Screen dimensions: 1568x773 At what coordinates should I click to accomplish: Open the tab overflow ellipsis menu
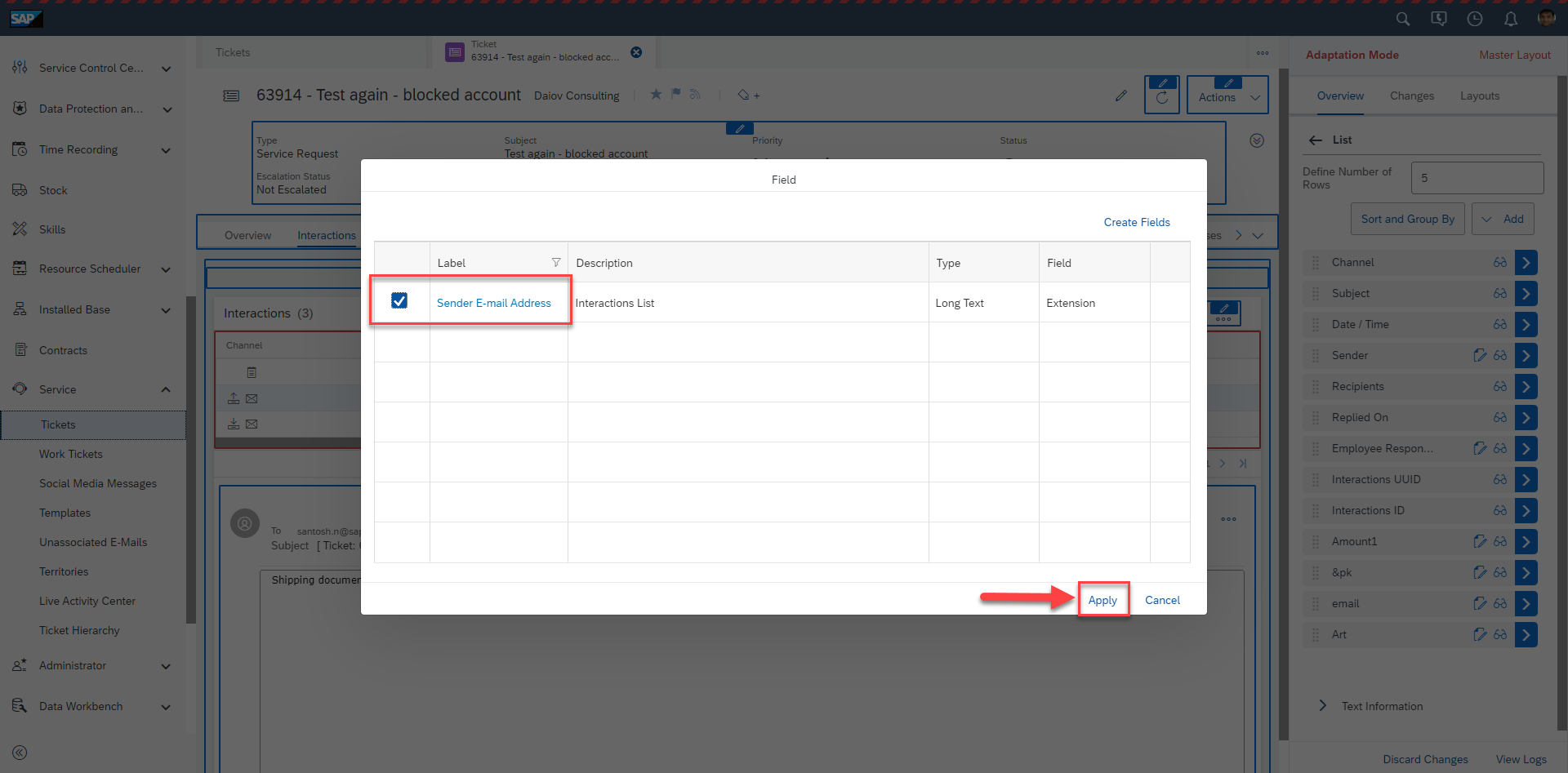click(1263, 53)
